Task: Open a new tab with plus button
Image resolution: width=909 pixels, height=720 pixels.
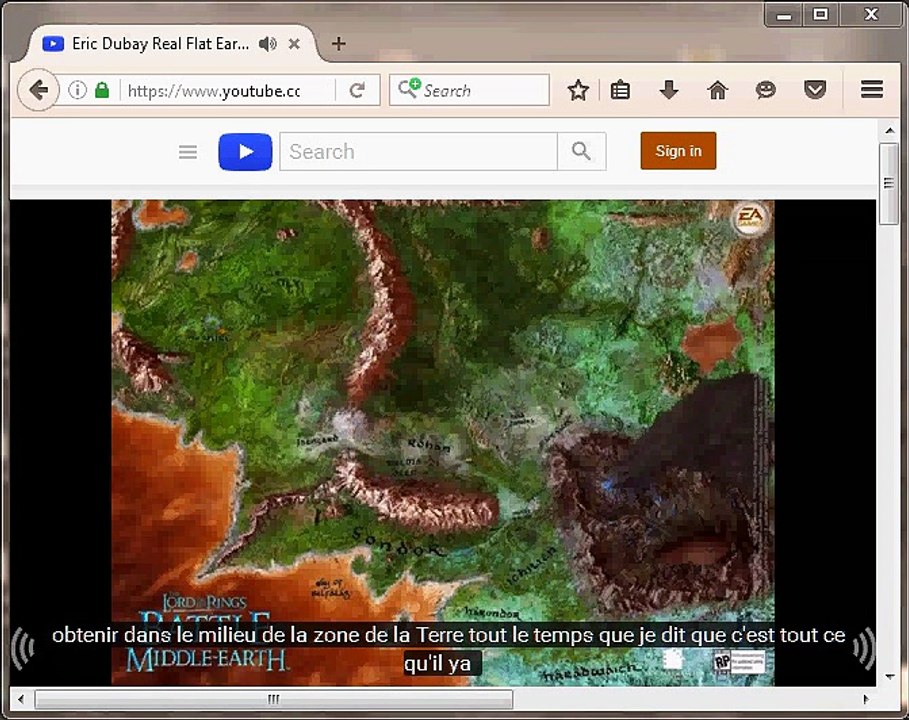Action: [339, 43]
